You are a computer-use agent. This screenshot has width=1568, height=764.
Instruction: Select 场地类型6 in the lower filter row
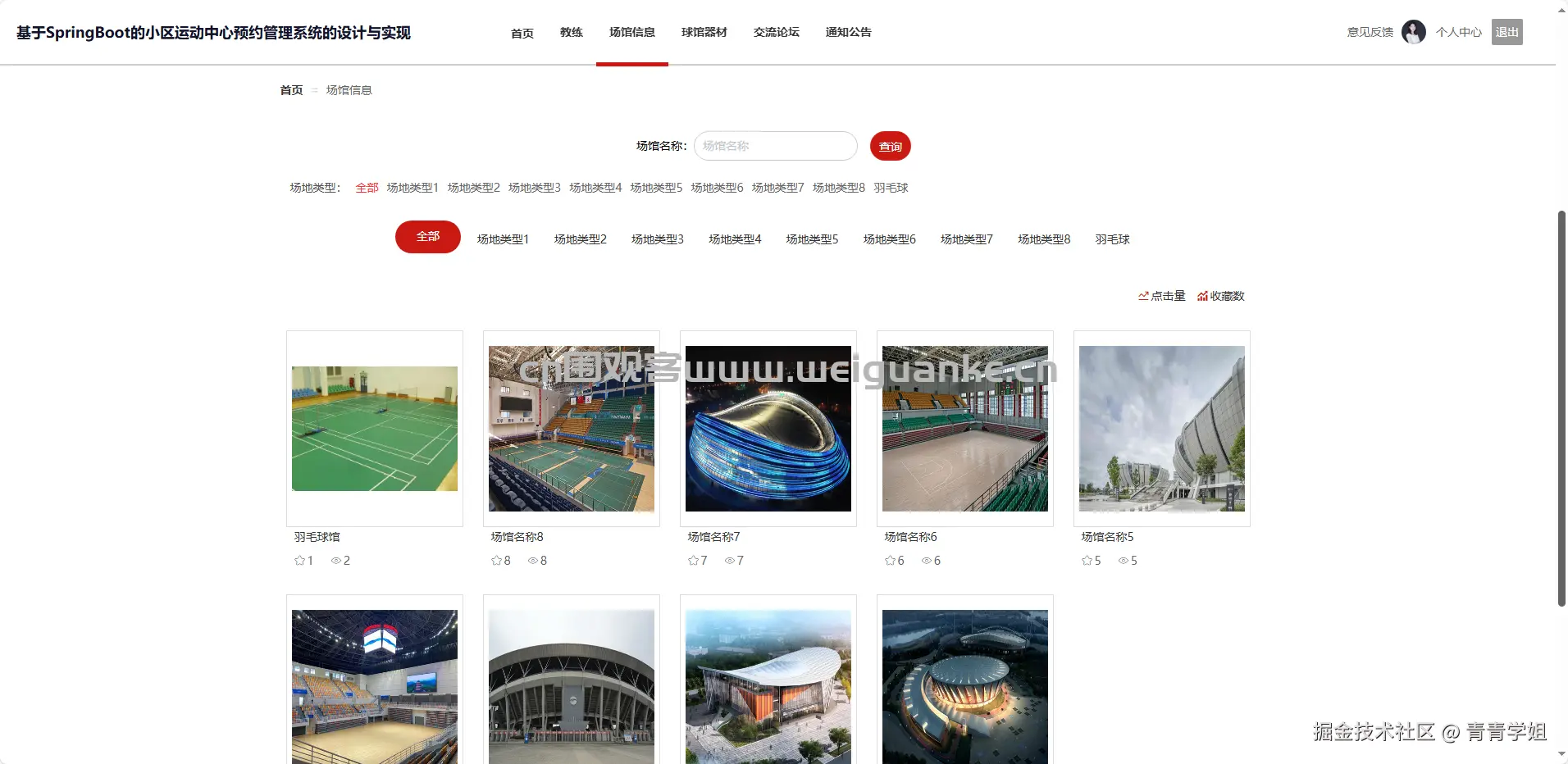coord(890,239)
